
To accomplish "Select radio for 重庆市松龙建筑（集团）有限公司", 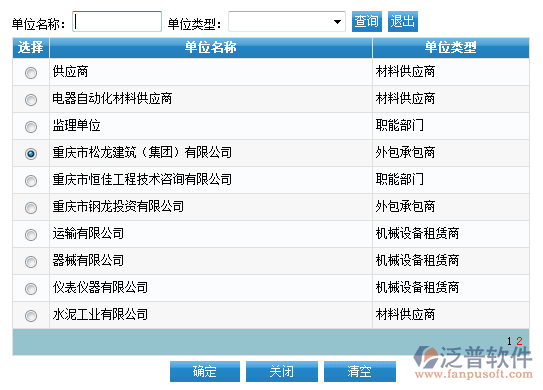I will pyautogui.click(x=31, y=153).
